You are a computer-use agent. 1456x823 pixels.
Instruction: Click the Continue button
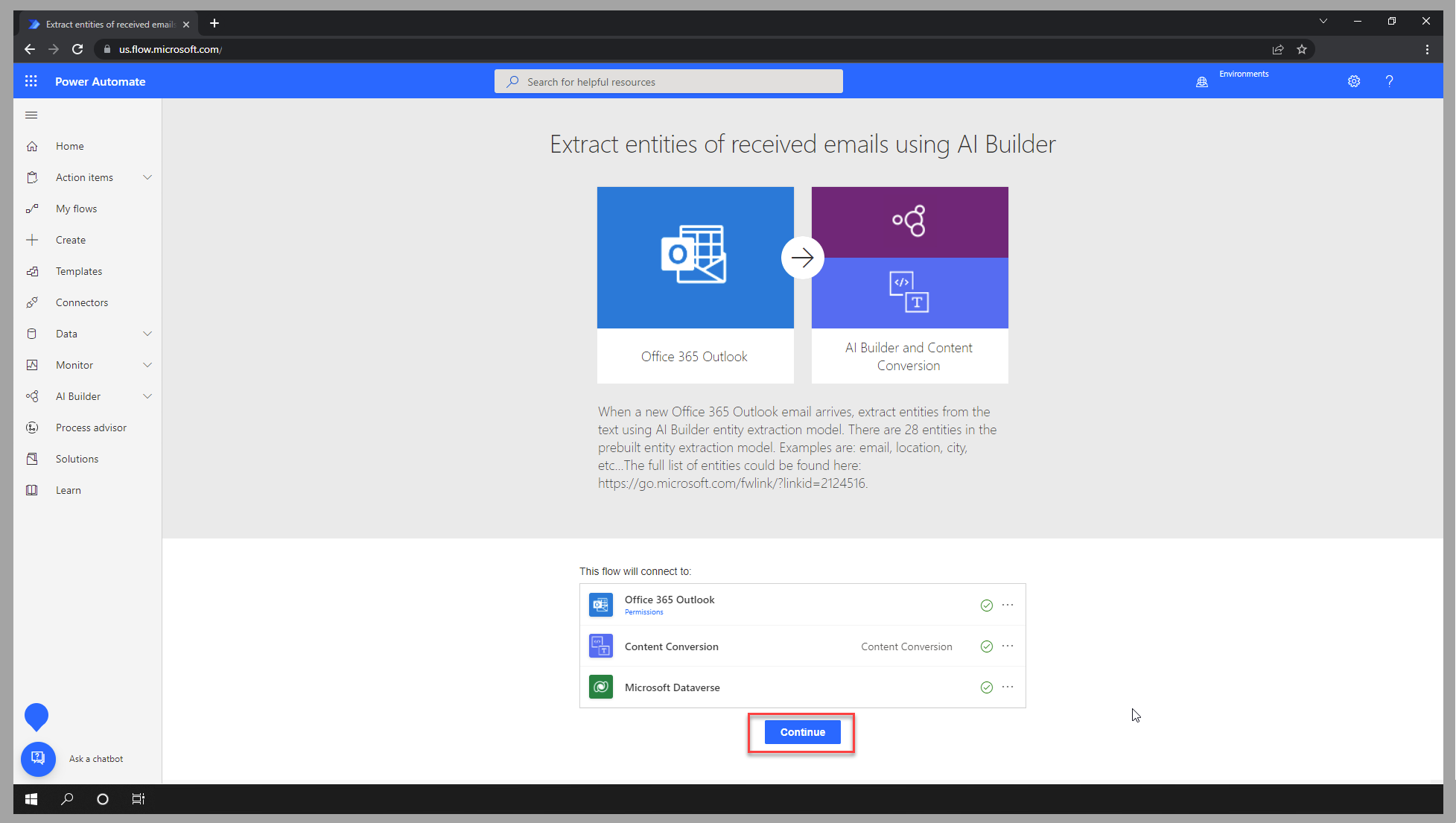click(x=801, y=731)
